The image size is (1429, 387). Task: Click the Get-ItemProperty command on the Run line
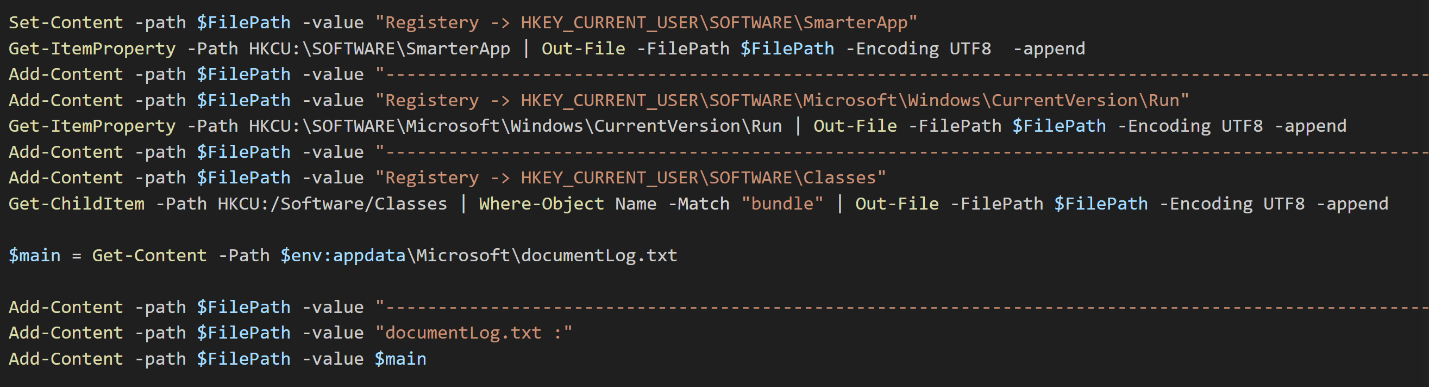[x=92, y=126]
